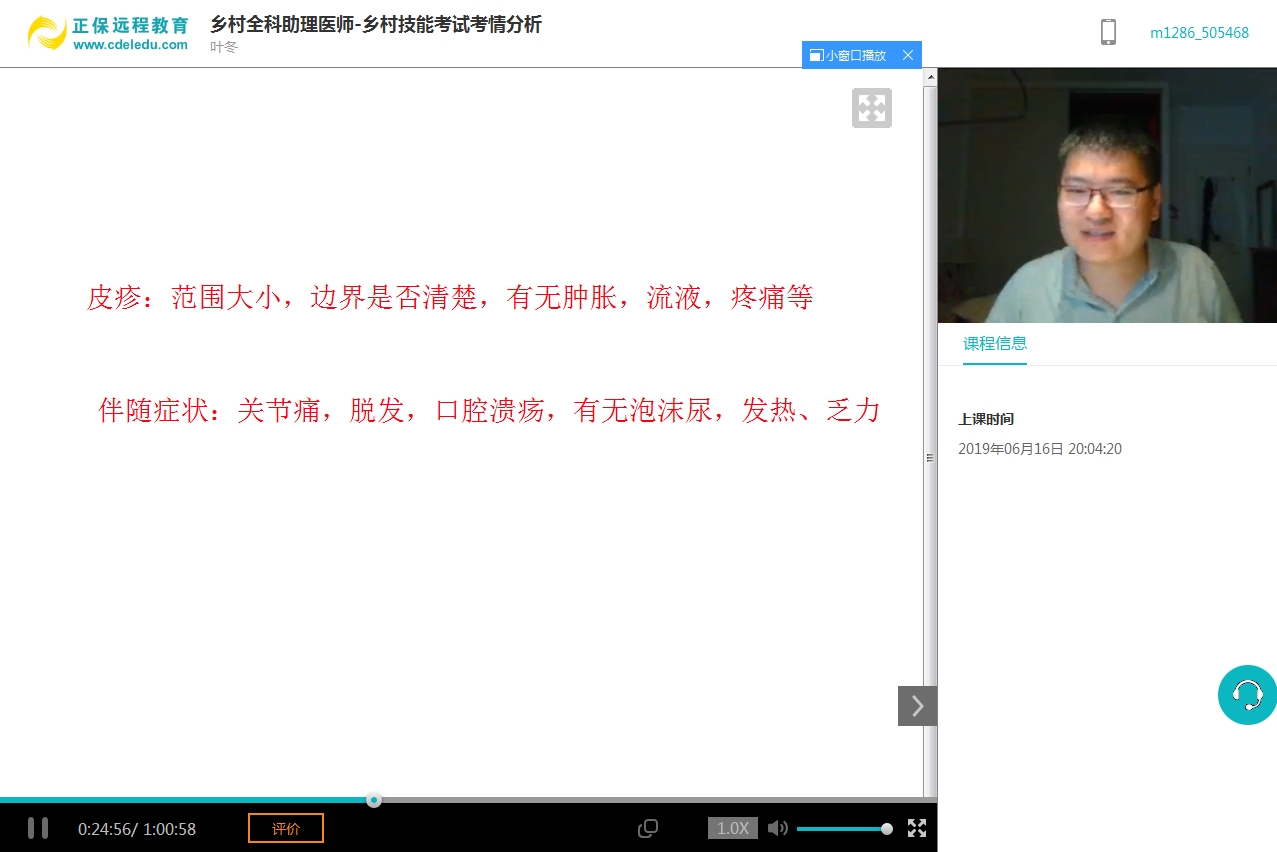Toggle 小窗口播放 mini window mode
1277x852 pixels.
[x=848, y=55]
